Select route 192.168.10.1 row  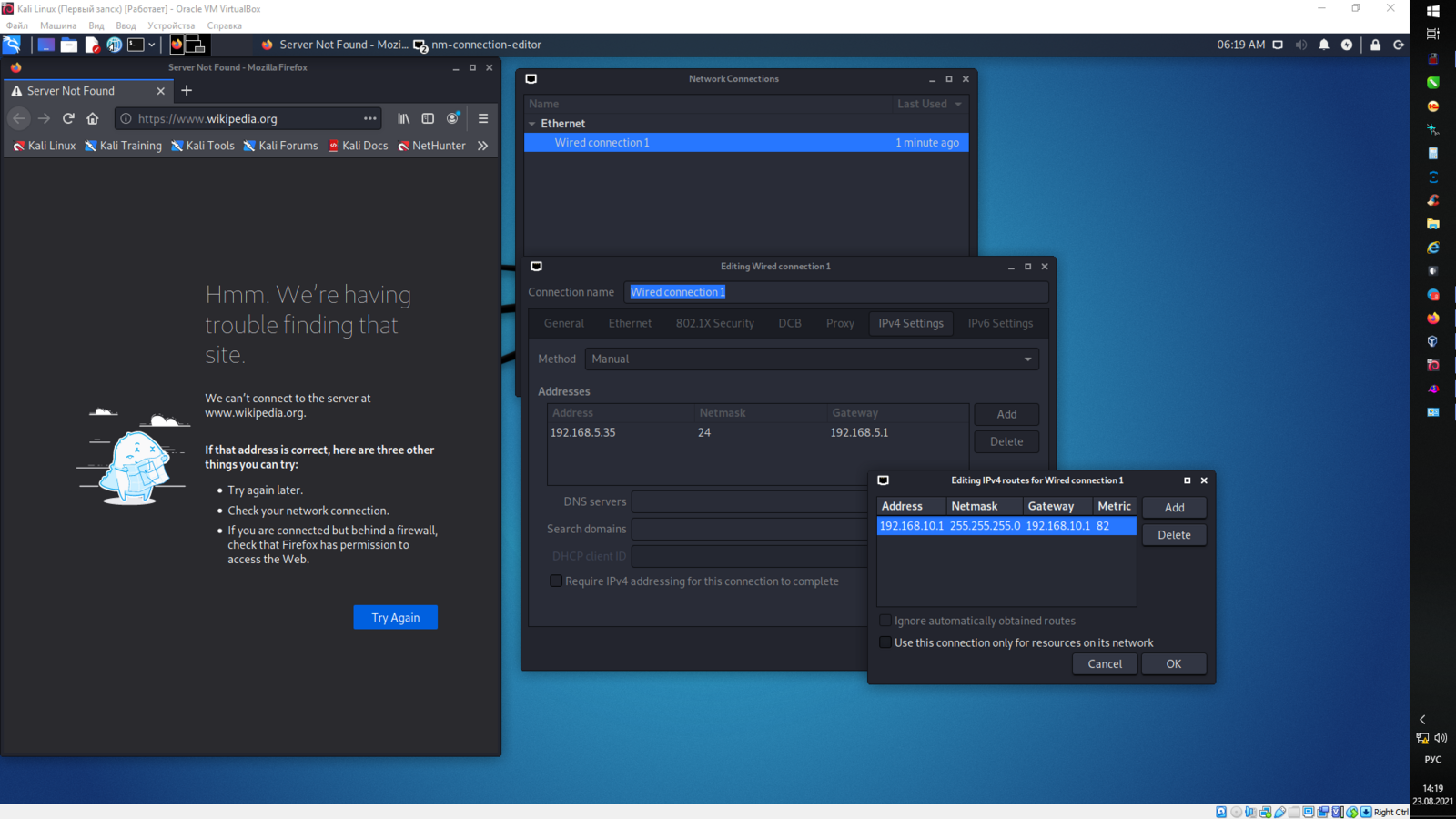tap(1006, 526)
